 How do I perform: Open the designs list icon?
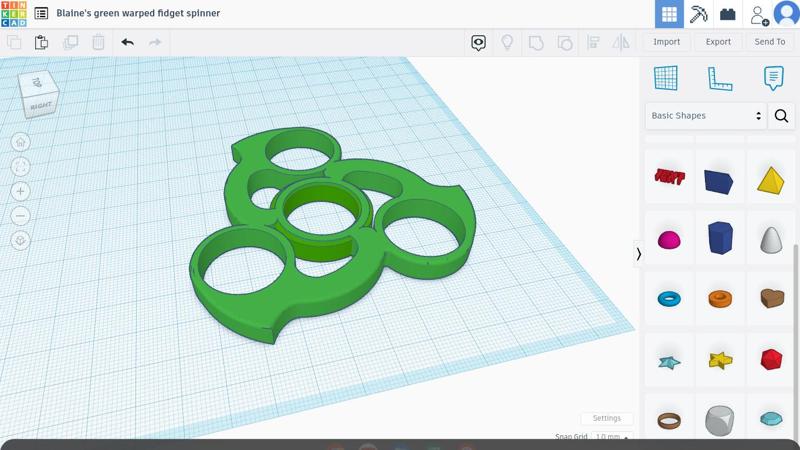click(41, 13)
